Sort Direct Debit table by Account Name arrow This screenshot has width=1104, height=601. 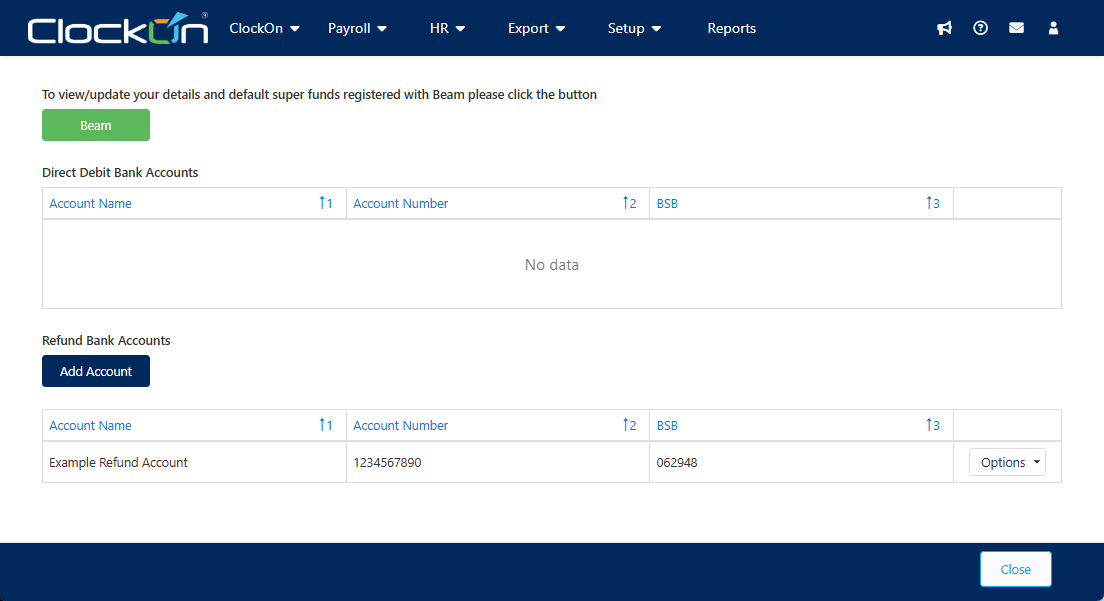click(326, 203)
